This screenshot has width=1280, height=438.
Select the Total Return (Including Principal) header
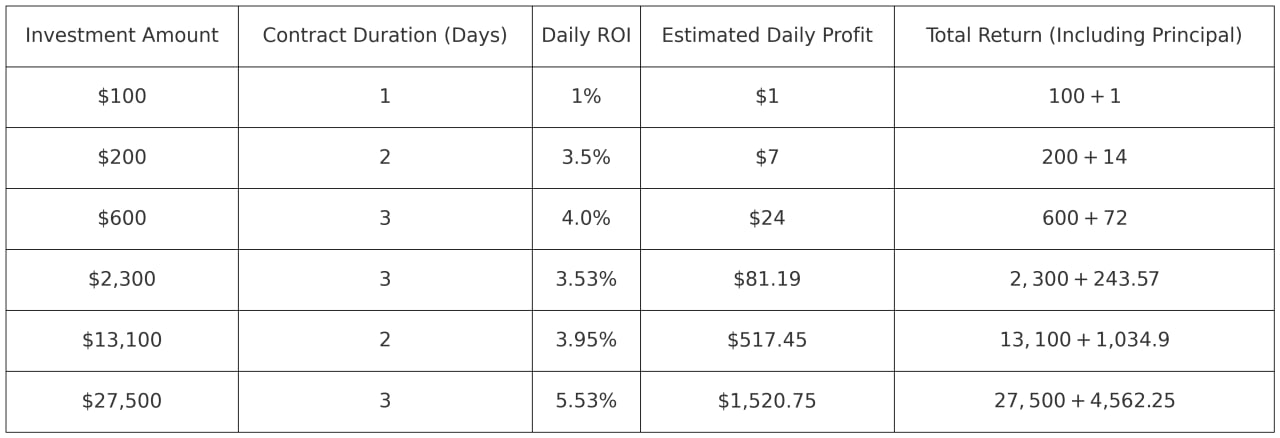(x=1084, y=35)
